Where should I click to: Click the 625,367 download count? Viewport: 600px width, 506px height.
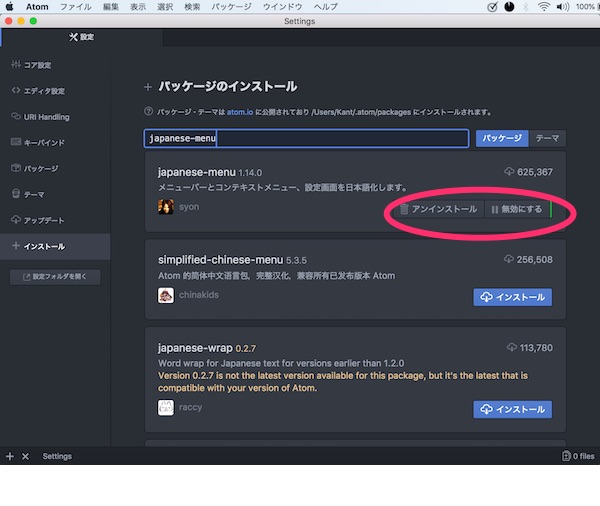535,172
